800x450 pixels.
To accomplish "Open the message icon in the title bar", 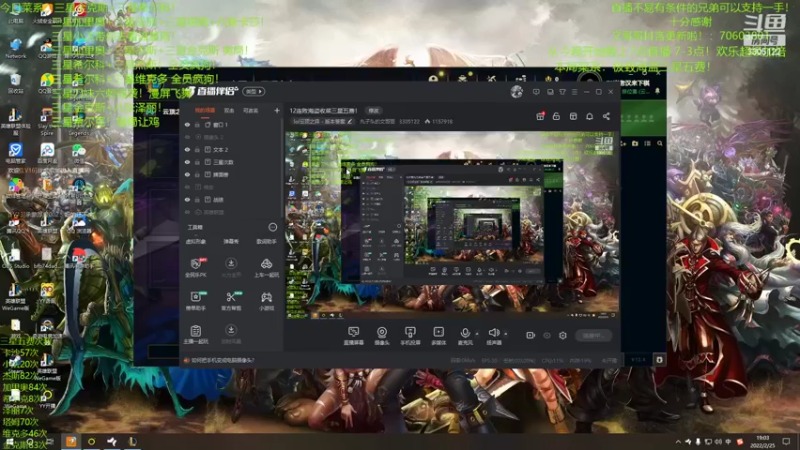I will [536, 92].
